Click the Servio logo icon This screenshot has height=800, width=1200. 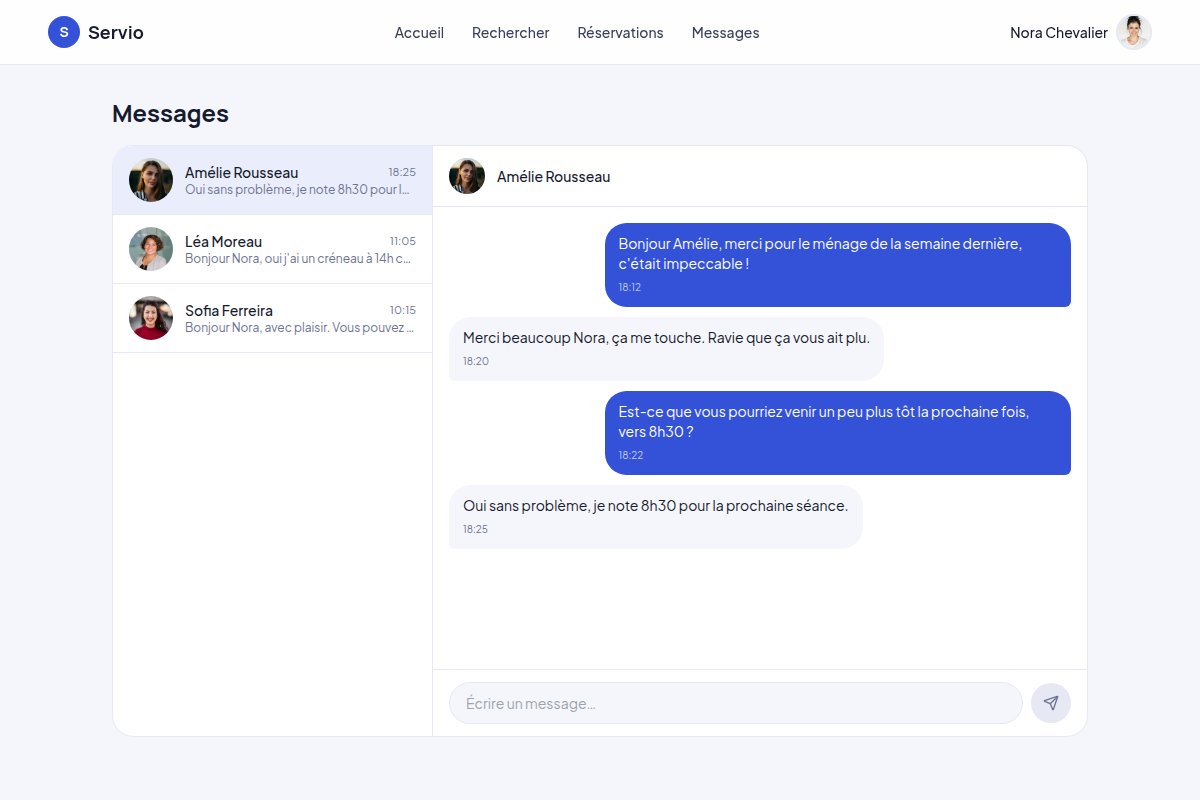coord(64,32)
